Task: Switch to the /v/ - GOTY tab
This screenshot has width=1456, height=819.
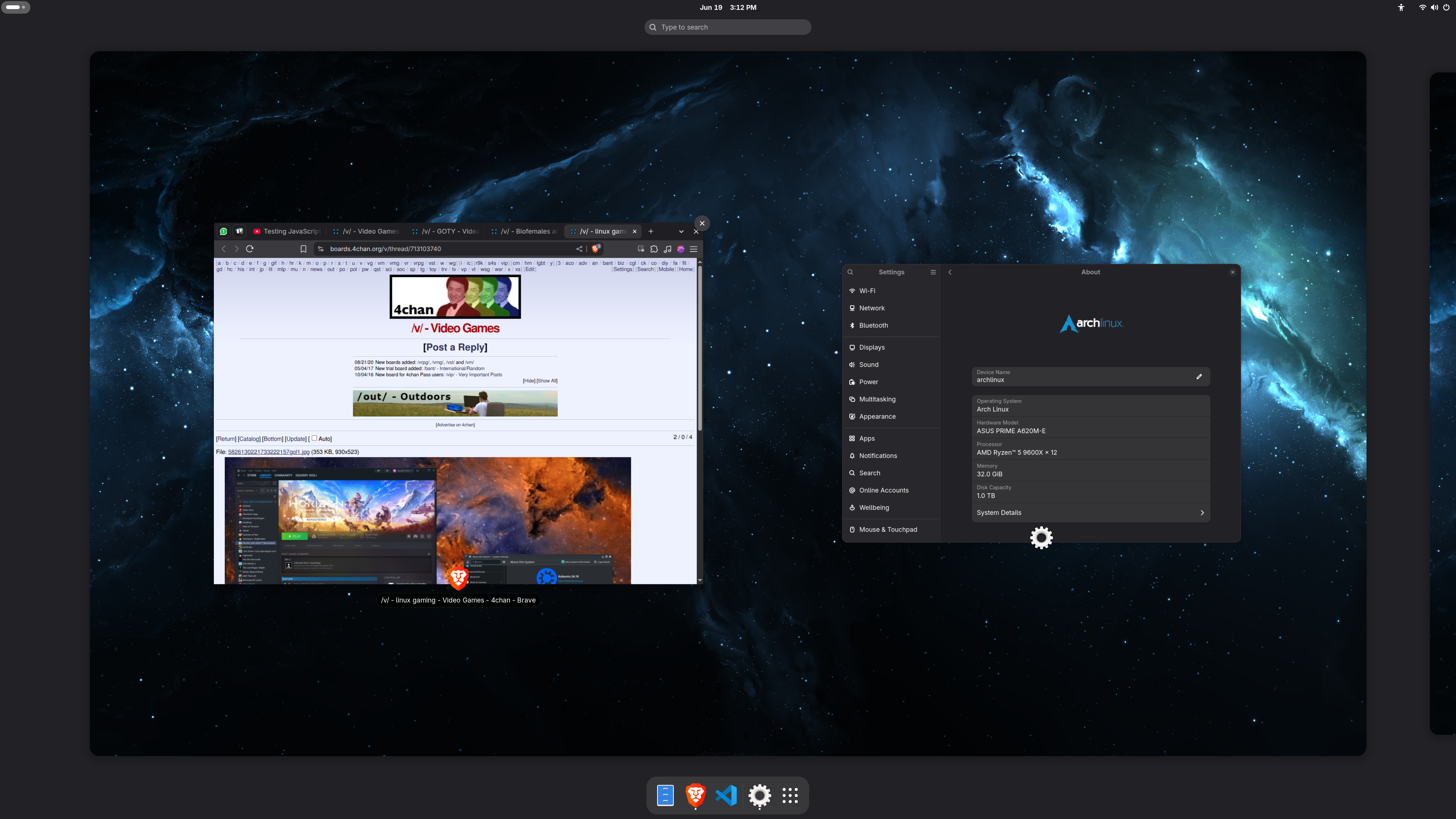Action: [x=446, y=231]
